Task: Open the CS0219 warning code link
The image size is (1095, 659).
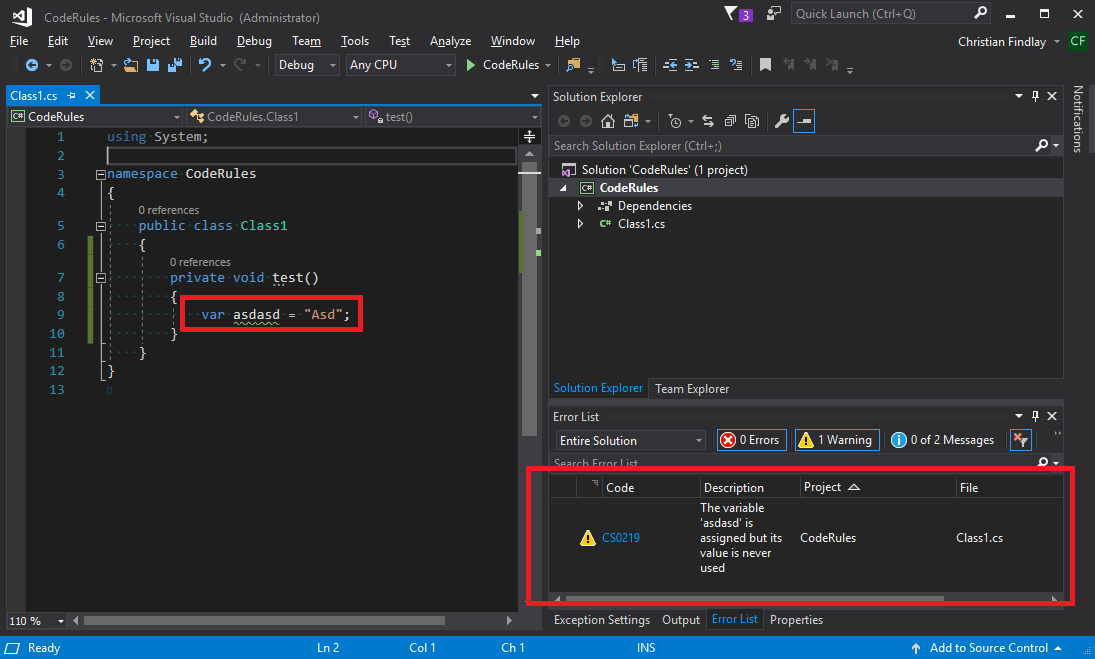Action: pos(621,538)
